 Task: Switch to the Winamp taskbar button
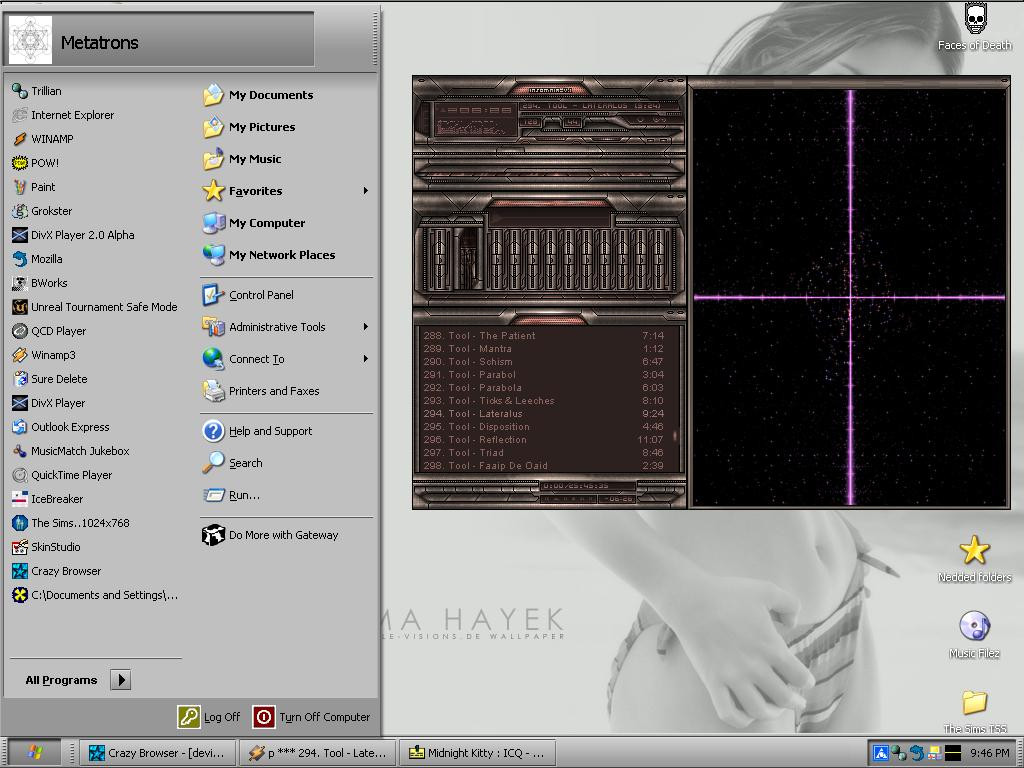[317, 753]
